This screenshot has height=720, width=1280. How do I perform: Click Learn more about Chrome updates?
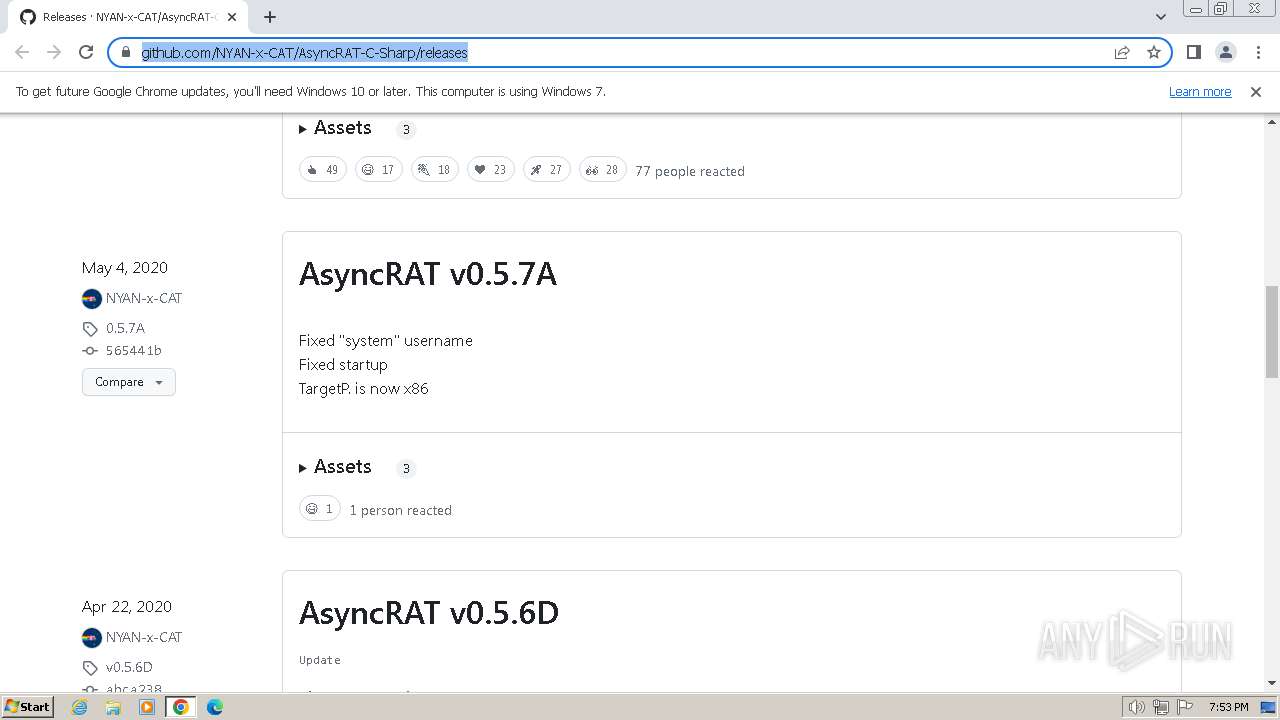click(1200, 91)
